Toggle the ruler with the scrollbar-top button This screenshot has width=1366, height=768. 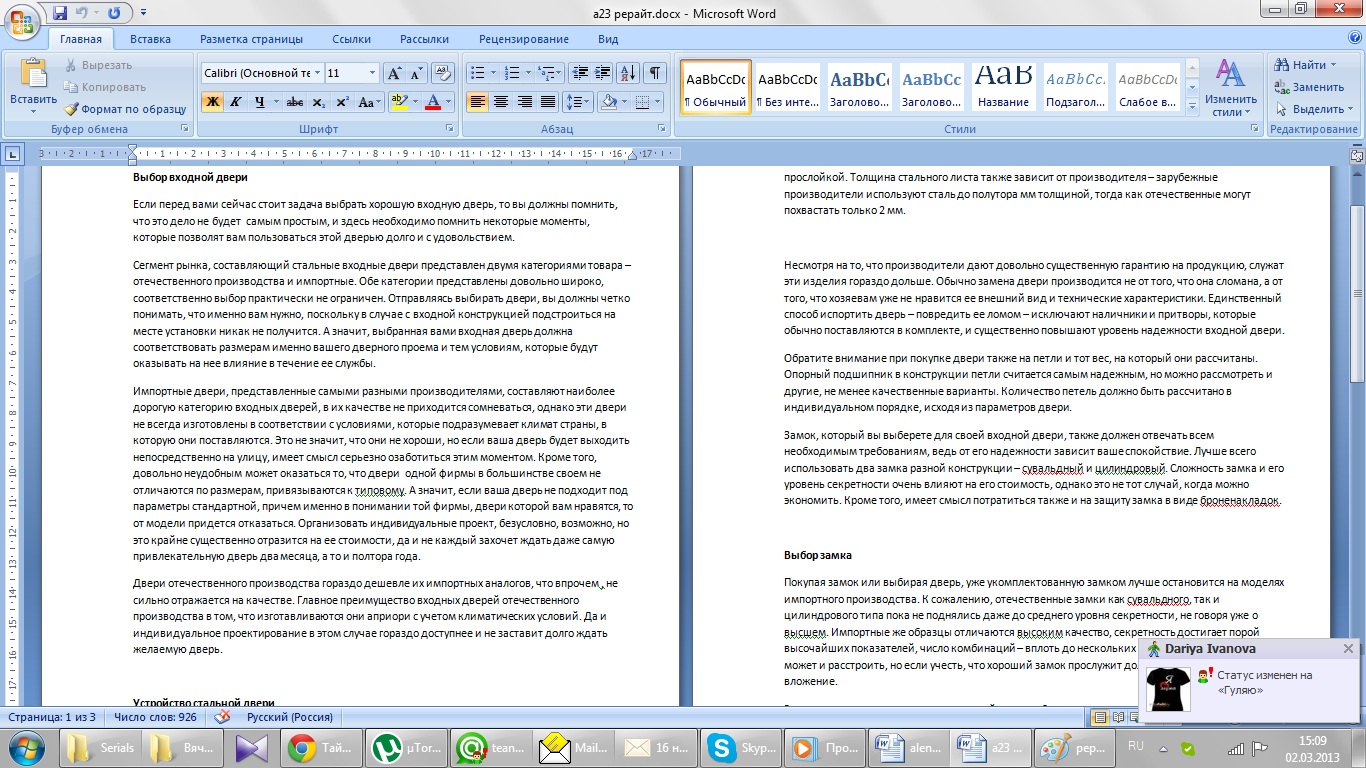[1357, 154]
